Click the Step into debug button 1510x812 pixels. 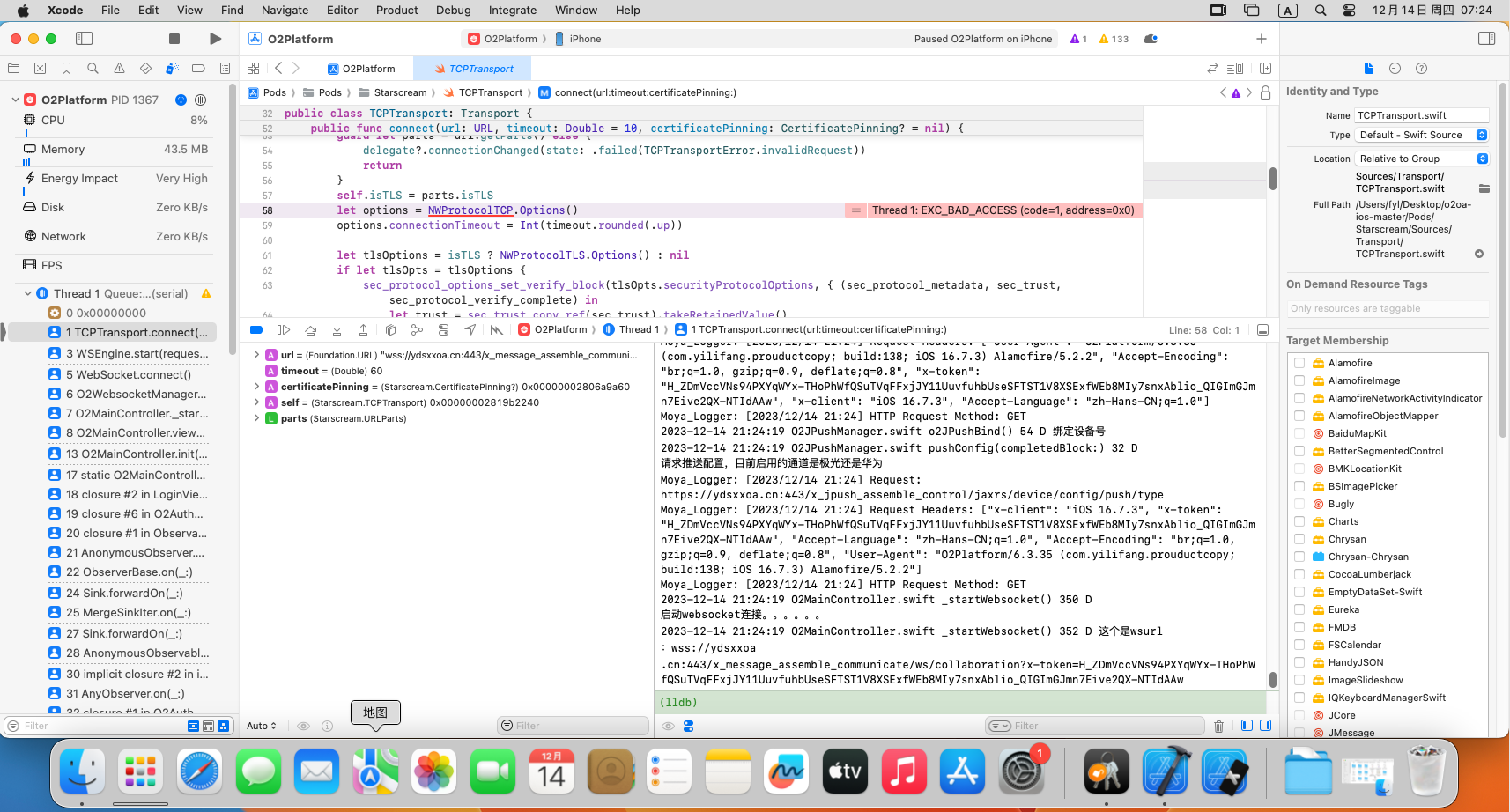click(x=337, y=330)
